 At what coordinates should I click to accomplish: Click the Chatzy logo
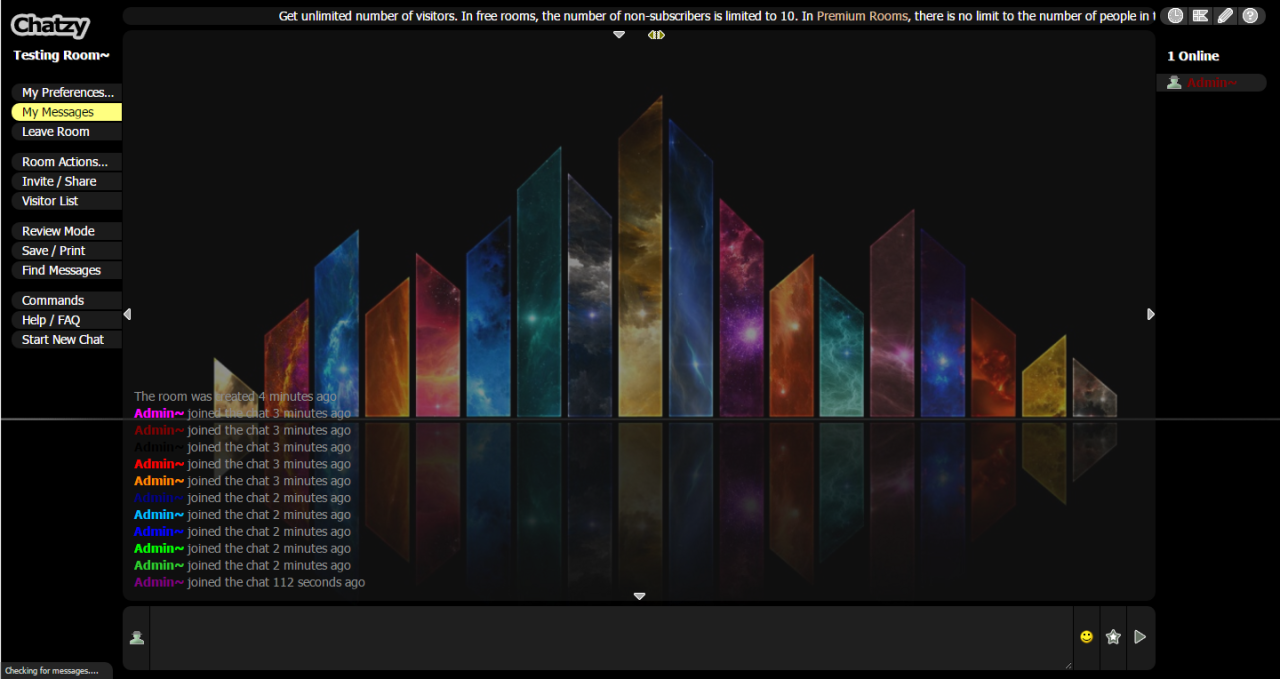(x=50, y=26)
